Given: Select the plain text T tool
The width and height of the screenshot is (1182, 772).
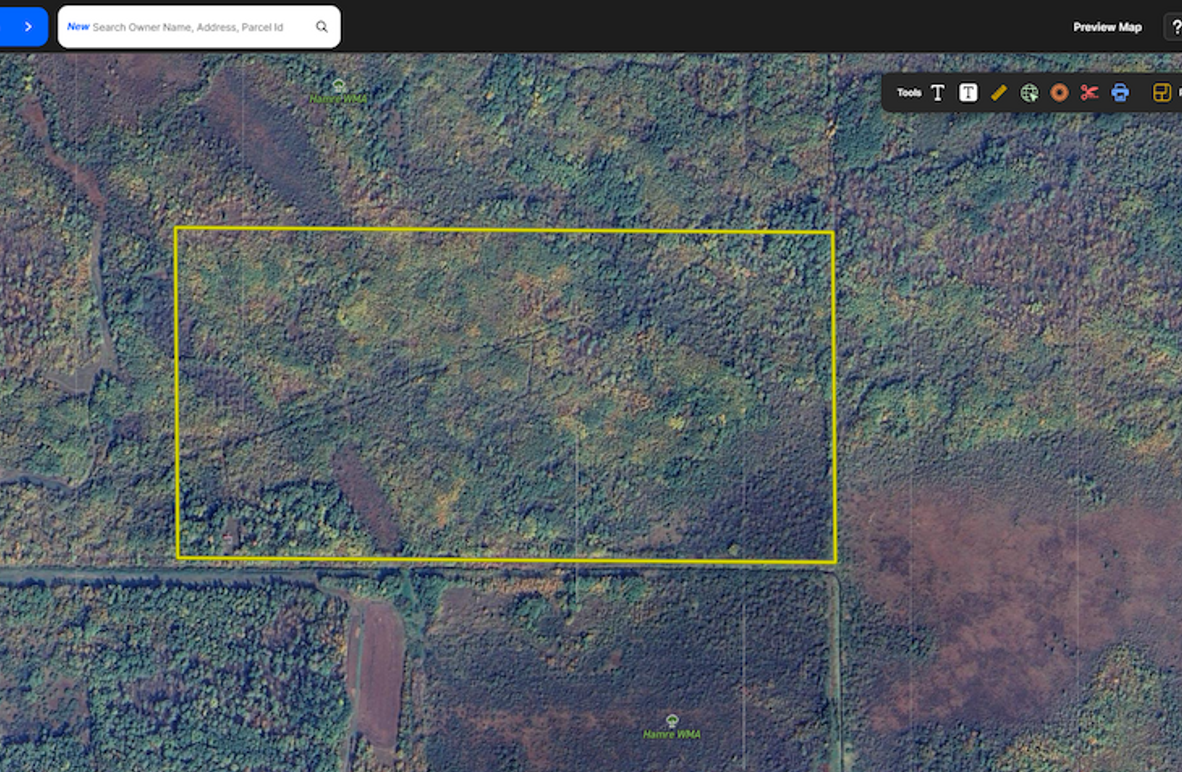Looking at the screenshot, I should (x=938, y=93).
